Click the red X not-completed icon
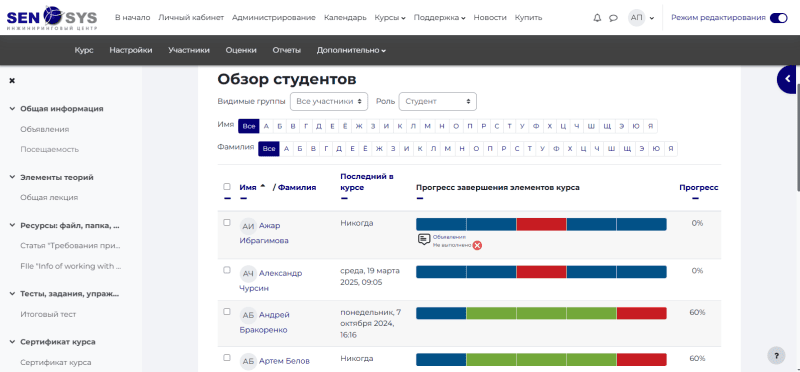 [477, 245]
